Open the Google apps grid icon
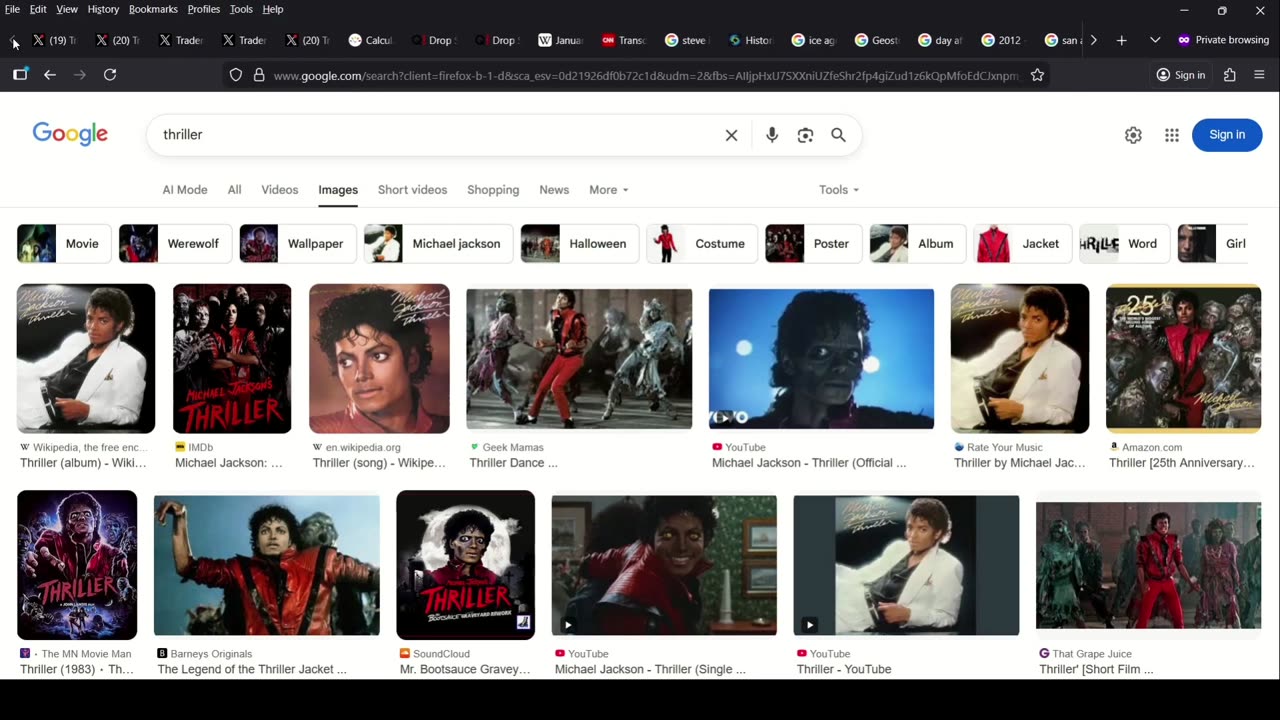Image resolution: width=1280 pixels, height=720 pixels. (x=1172, y=135)
